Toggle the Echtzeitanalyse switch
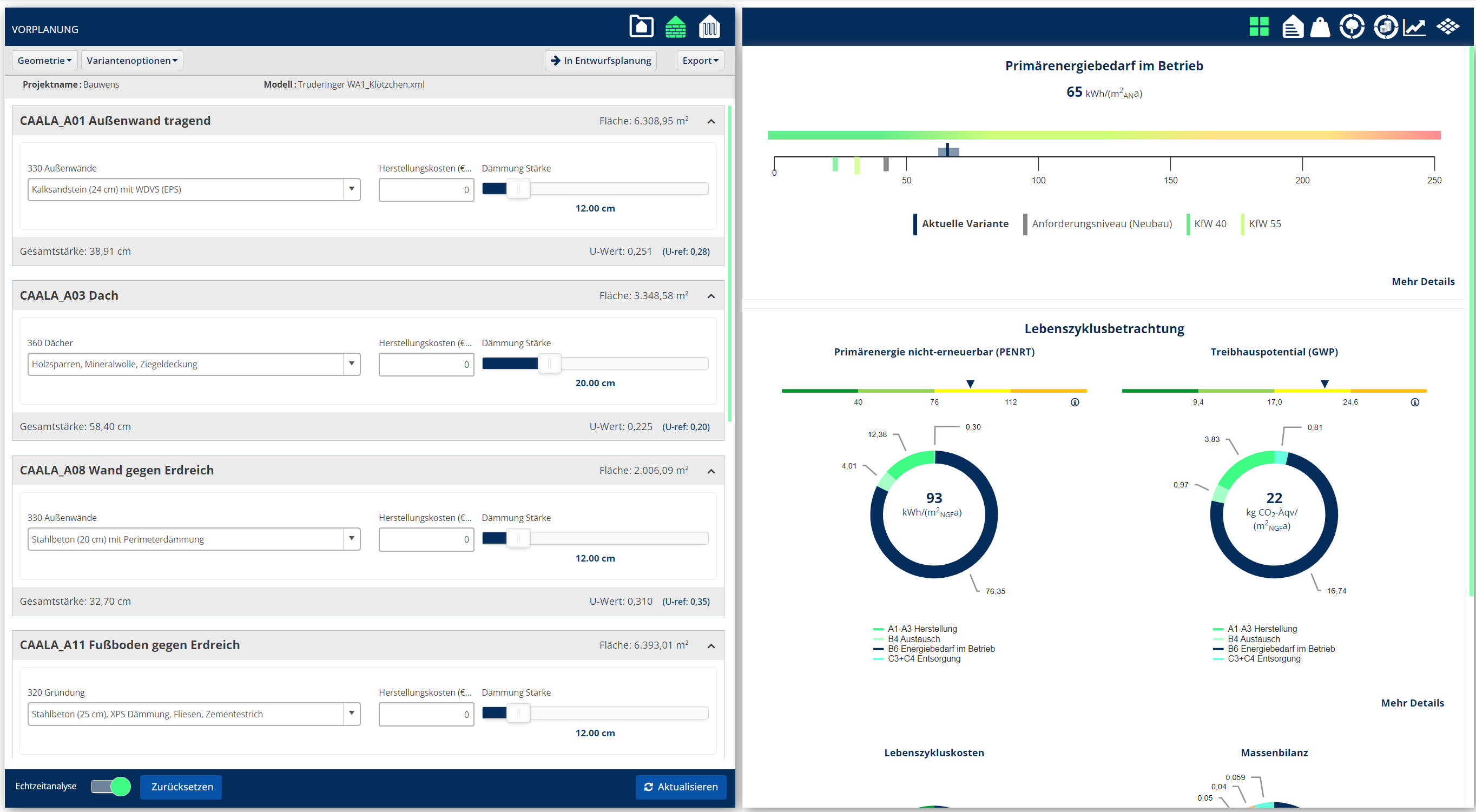This screenshot has width=1476, height=812. pyautogui.click(x=110, y=786)
